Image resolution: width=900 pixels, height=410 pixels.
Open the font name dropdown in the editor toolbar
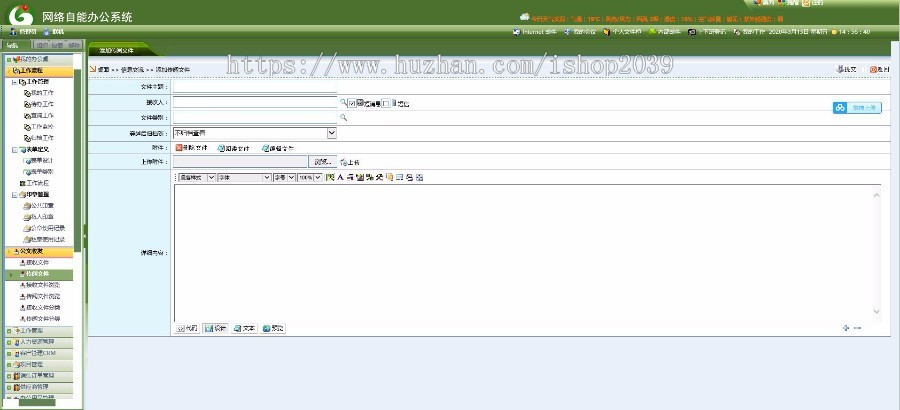266,177
